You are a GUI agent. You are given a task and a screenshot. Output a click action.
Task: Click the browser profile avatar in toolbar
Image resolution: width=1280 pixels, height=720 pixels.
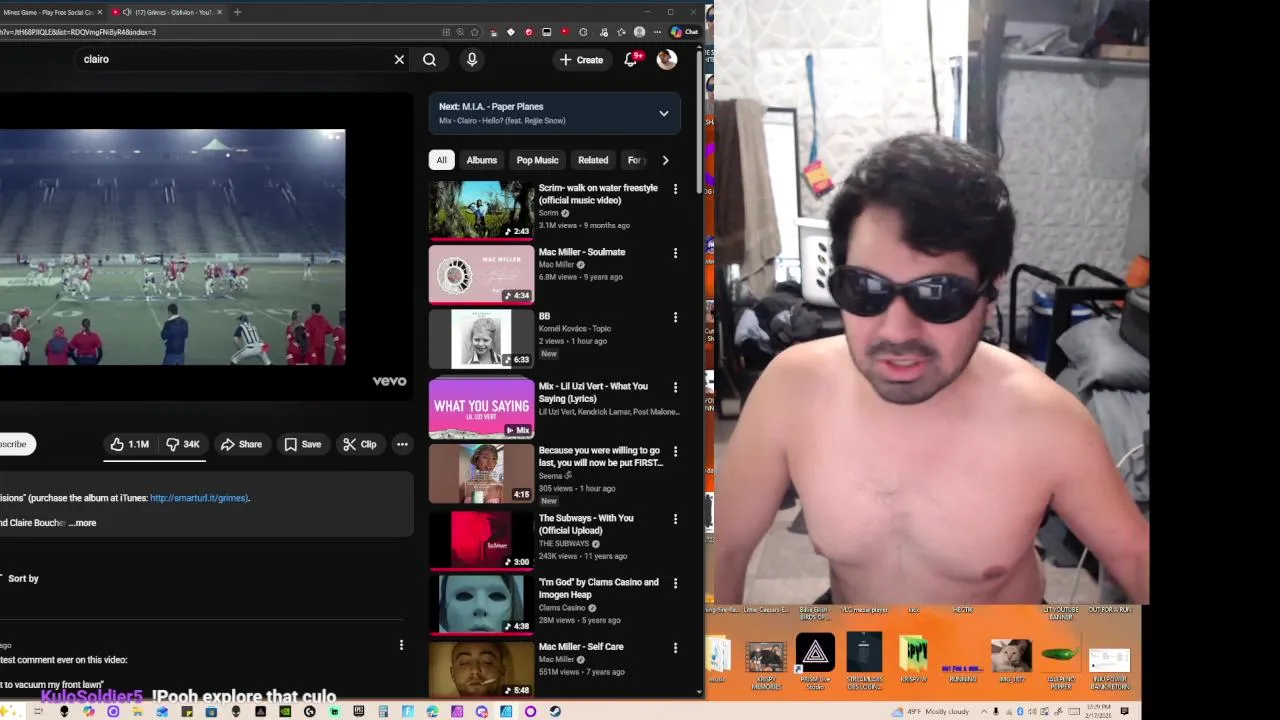tap(640, 32)
